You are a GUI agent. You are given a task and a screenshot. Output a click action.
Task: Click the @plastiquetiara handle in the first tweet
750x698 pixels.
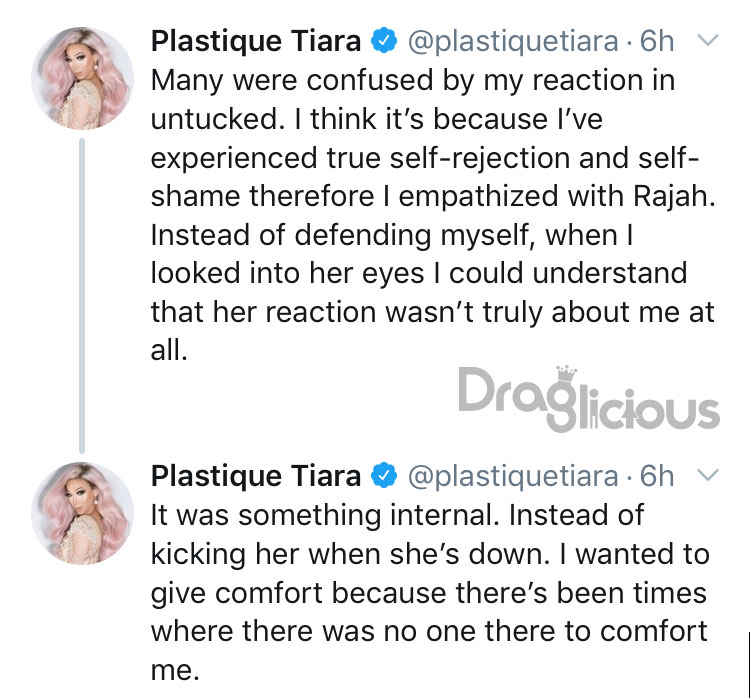(x=513, y=42)
